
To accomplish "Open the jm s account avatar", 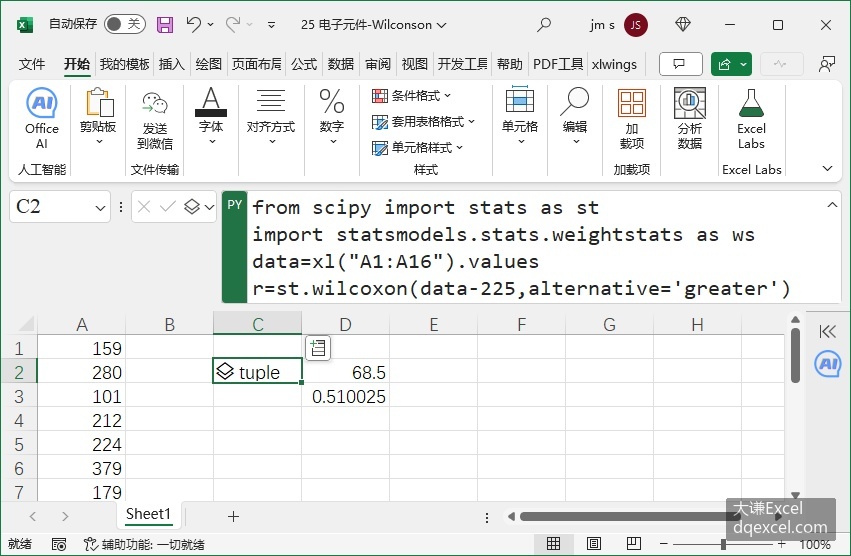I will click(636, 25).
